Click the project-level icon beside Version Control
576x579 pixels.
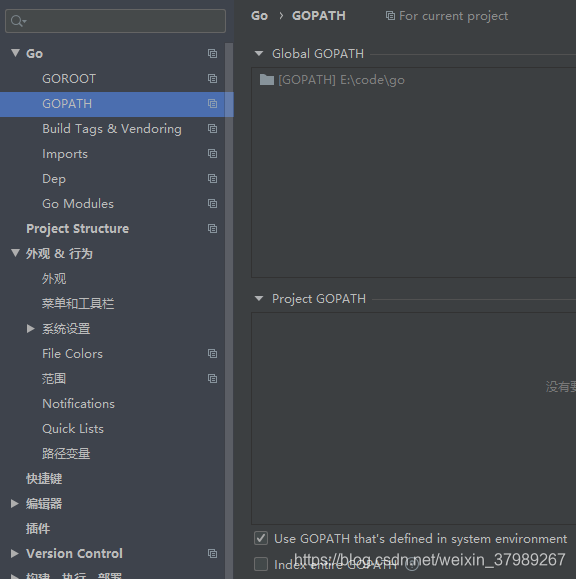[212, 554]
